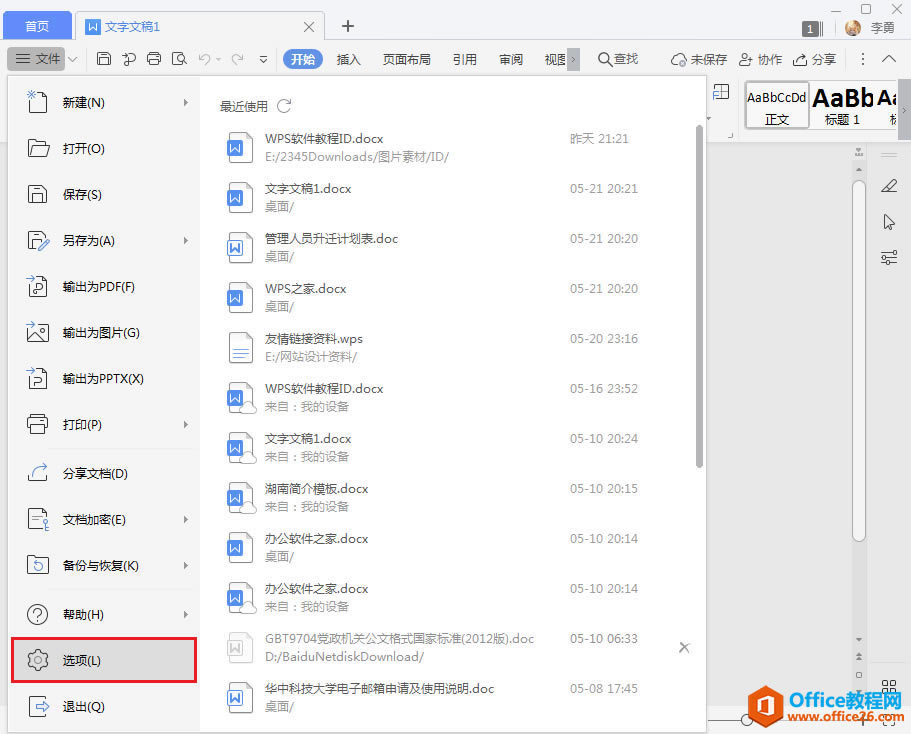Click the 协作 collaboration button
Image resolution: width=911 pixels, height=734 pixels.
(761, 59)
